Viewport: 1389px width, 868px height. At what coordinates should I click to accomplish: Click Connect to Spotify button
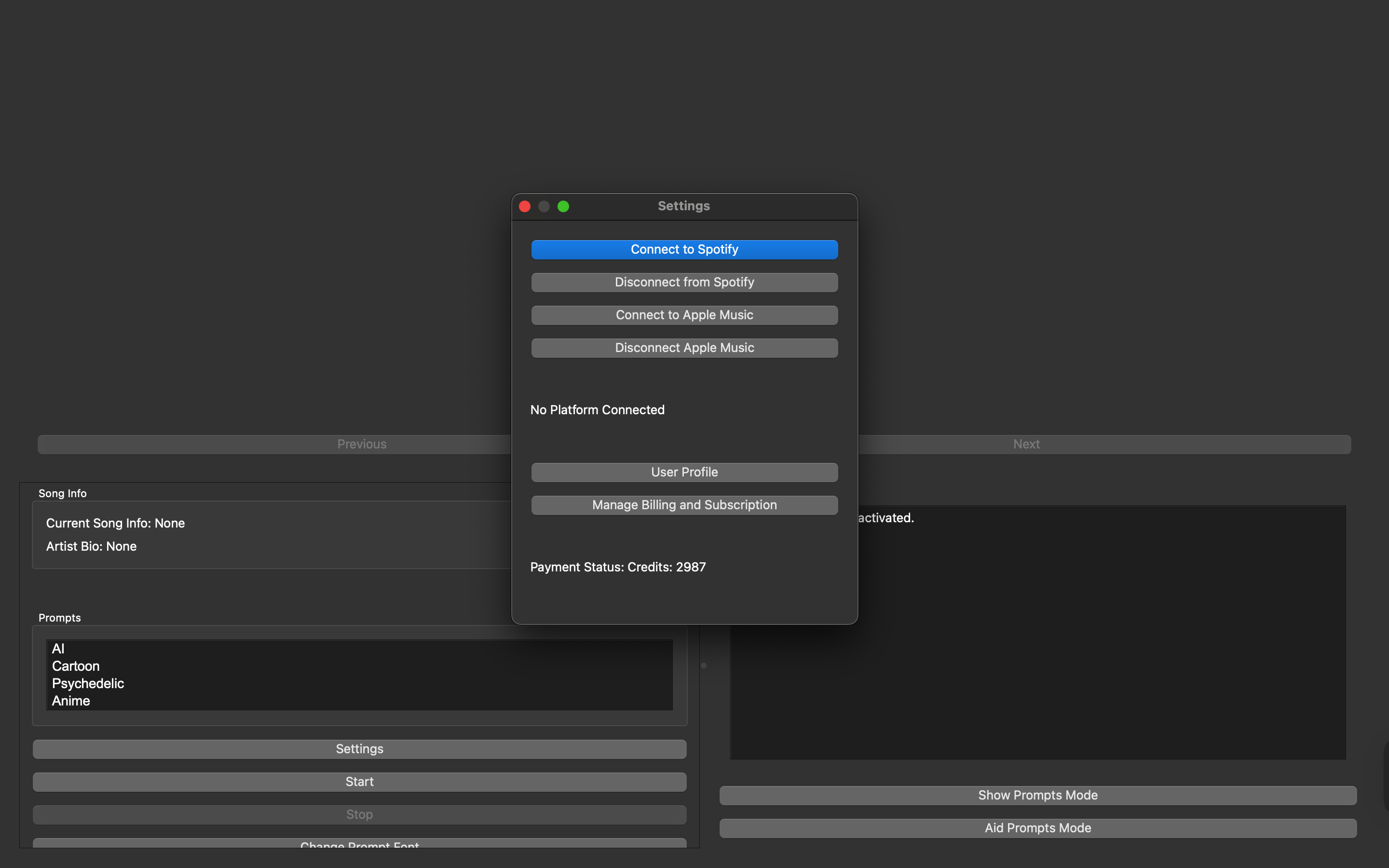point(684,249)
